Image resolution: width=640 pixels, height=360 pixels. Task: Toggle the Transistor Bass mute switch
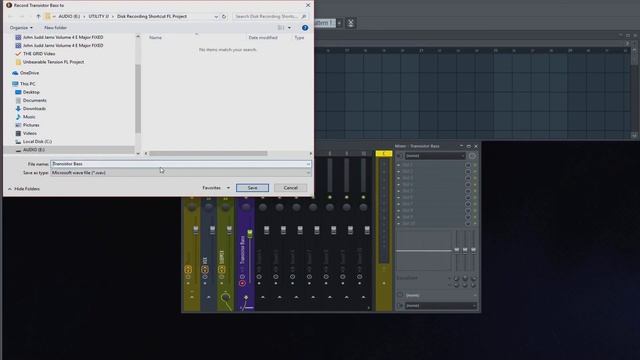click(246, 197)
